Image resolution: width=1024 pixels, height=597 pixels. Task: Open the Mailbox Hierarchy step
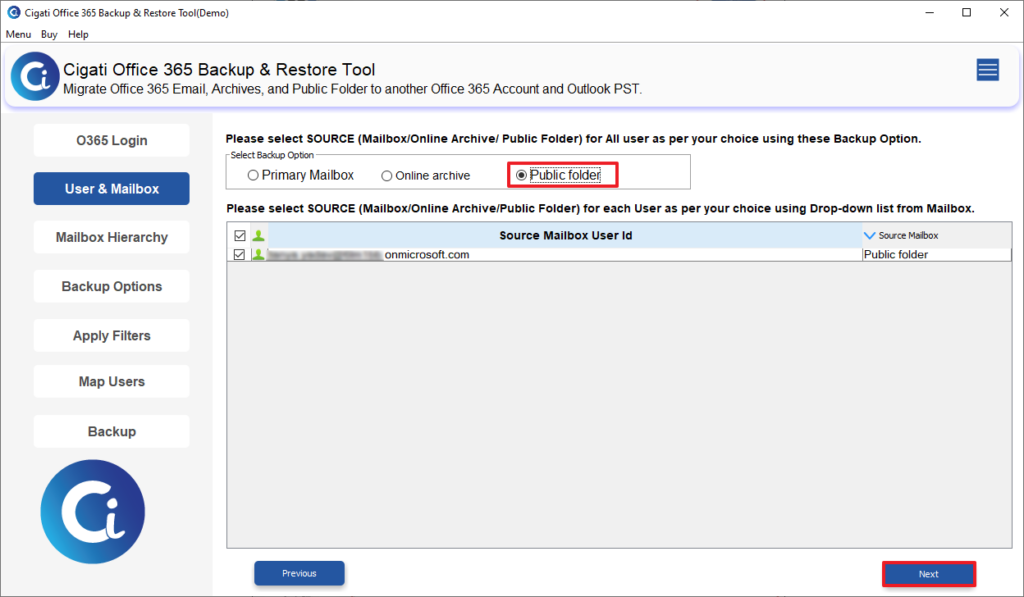click(x=112, y=237)
